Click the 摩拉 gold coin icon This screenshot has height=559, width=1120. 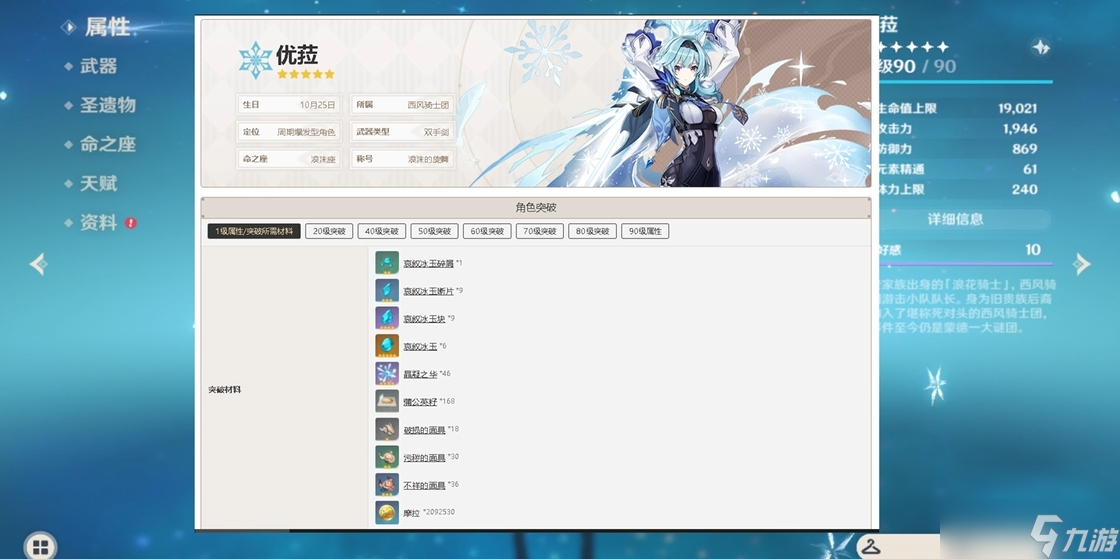pyautogui.click(x=387, y=512)
